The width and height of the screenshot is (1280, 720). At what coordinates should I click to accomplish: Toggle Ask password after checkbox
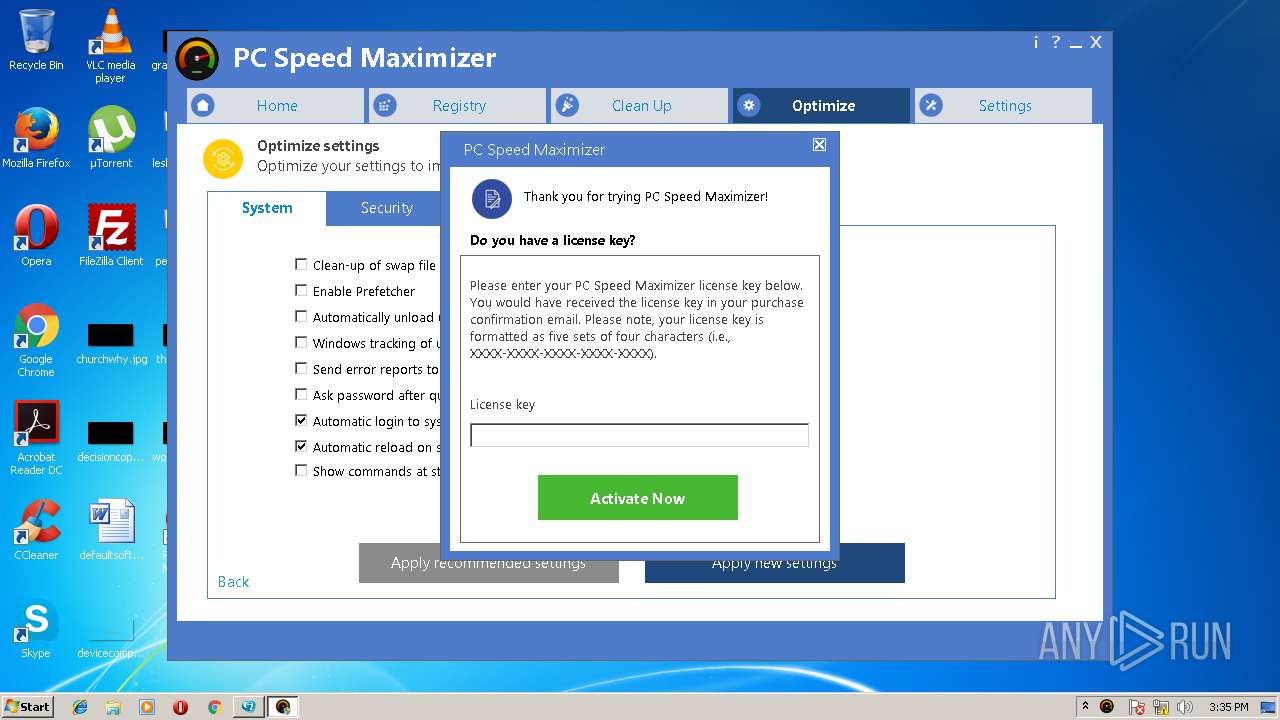pos(301,394)
